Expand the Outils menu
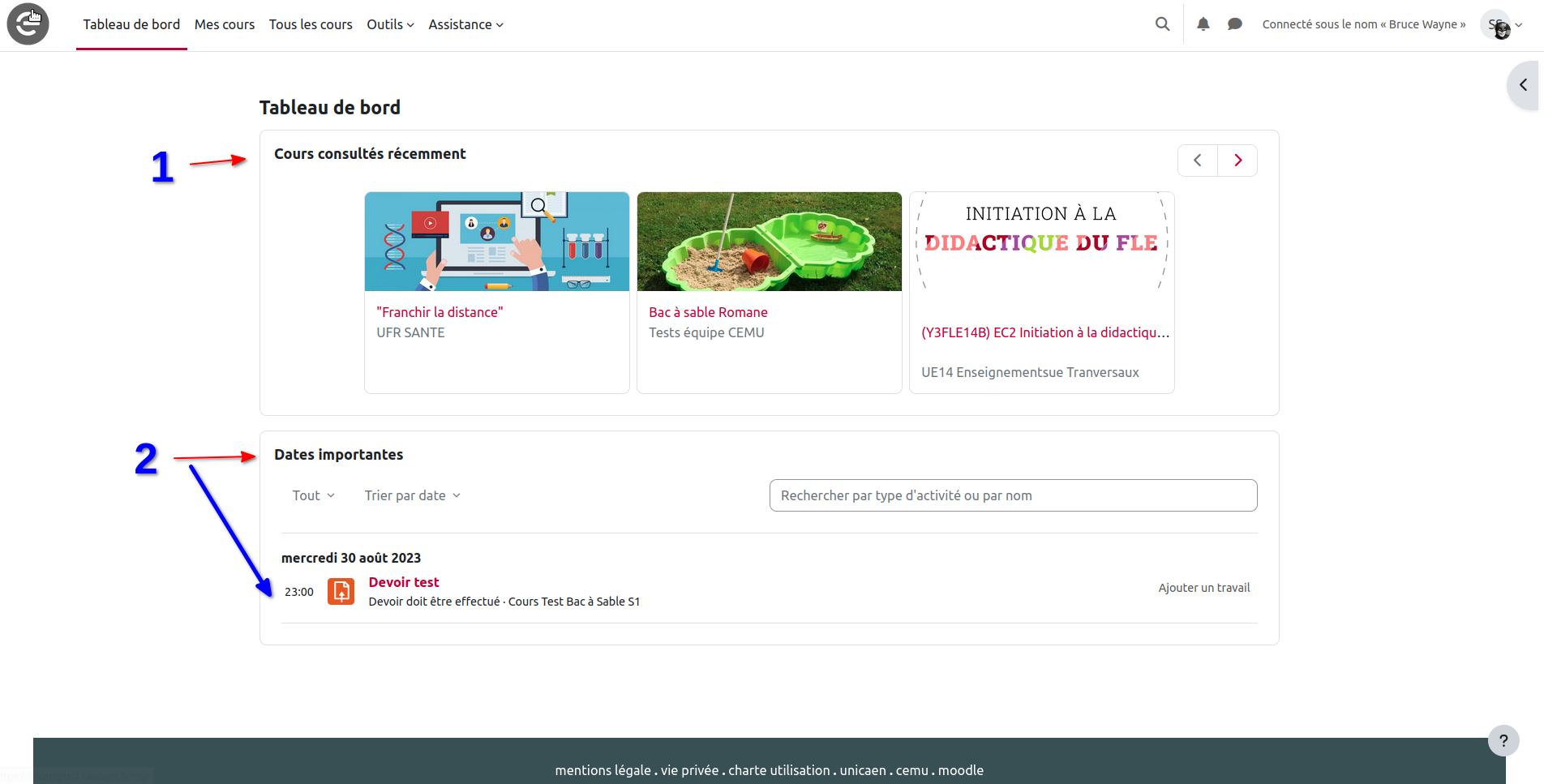 [390, 24]
